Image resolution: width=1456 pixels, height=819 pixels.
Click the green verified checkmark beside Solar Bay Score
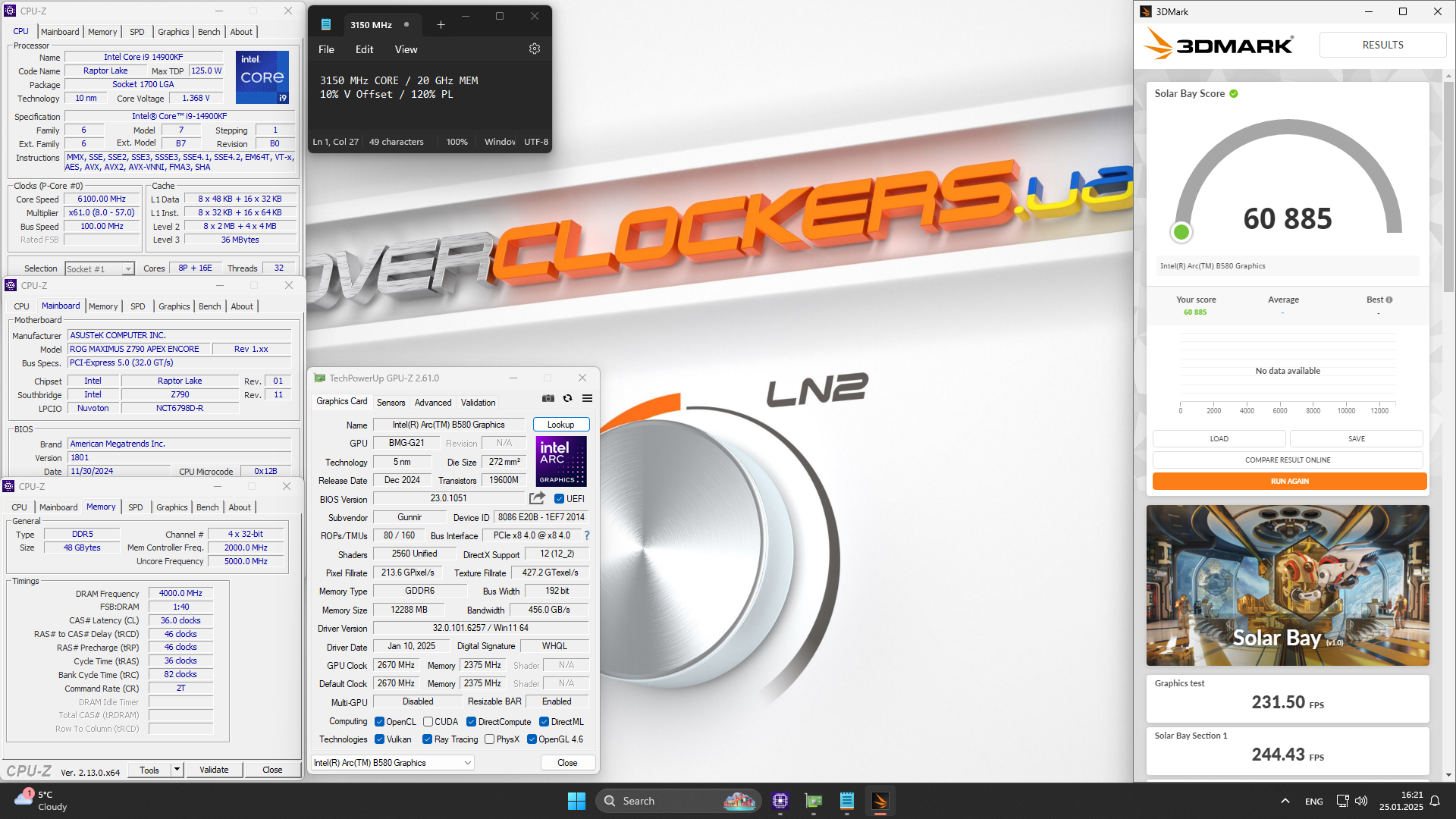click(x=1234, y=93)
